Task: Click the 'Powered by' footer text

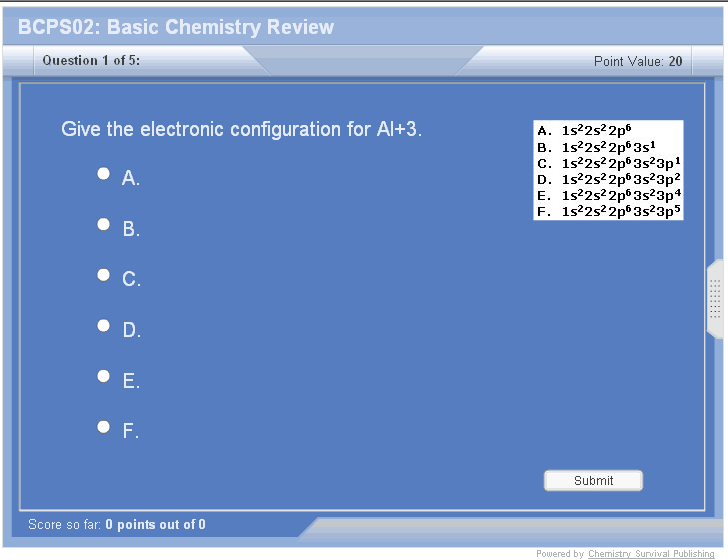Action: pyautogui.click(x=560, y=554)
